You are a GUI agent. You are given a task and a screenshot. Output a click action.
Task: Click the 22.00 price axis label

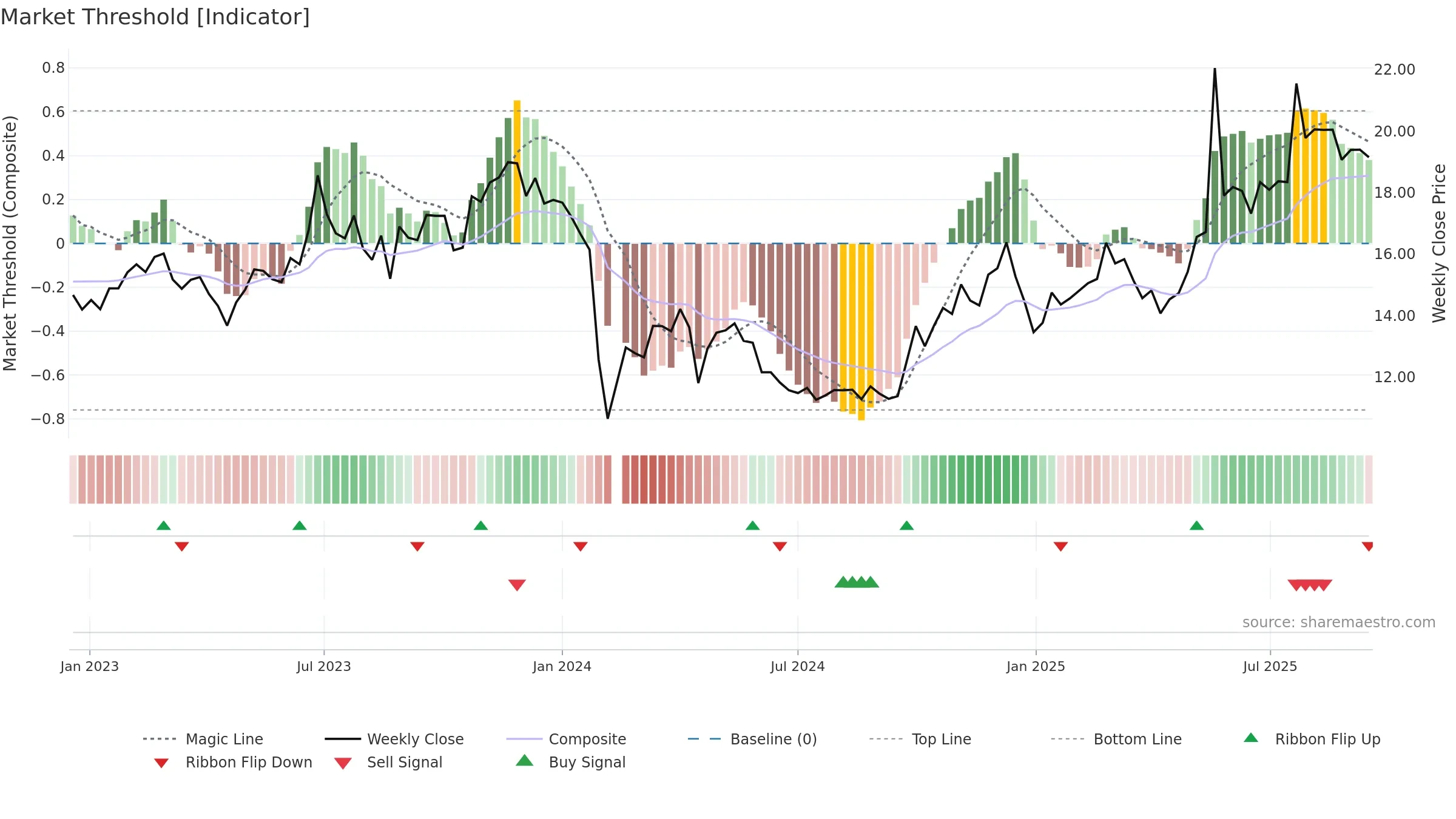coord(1395,69)
